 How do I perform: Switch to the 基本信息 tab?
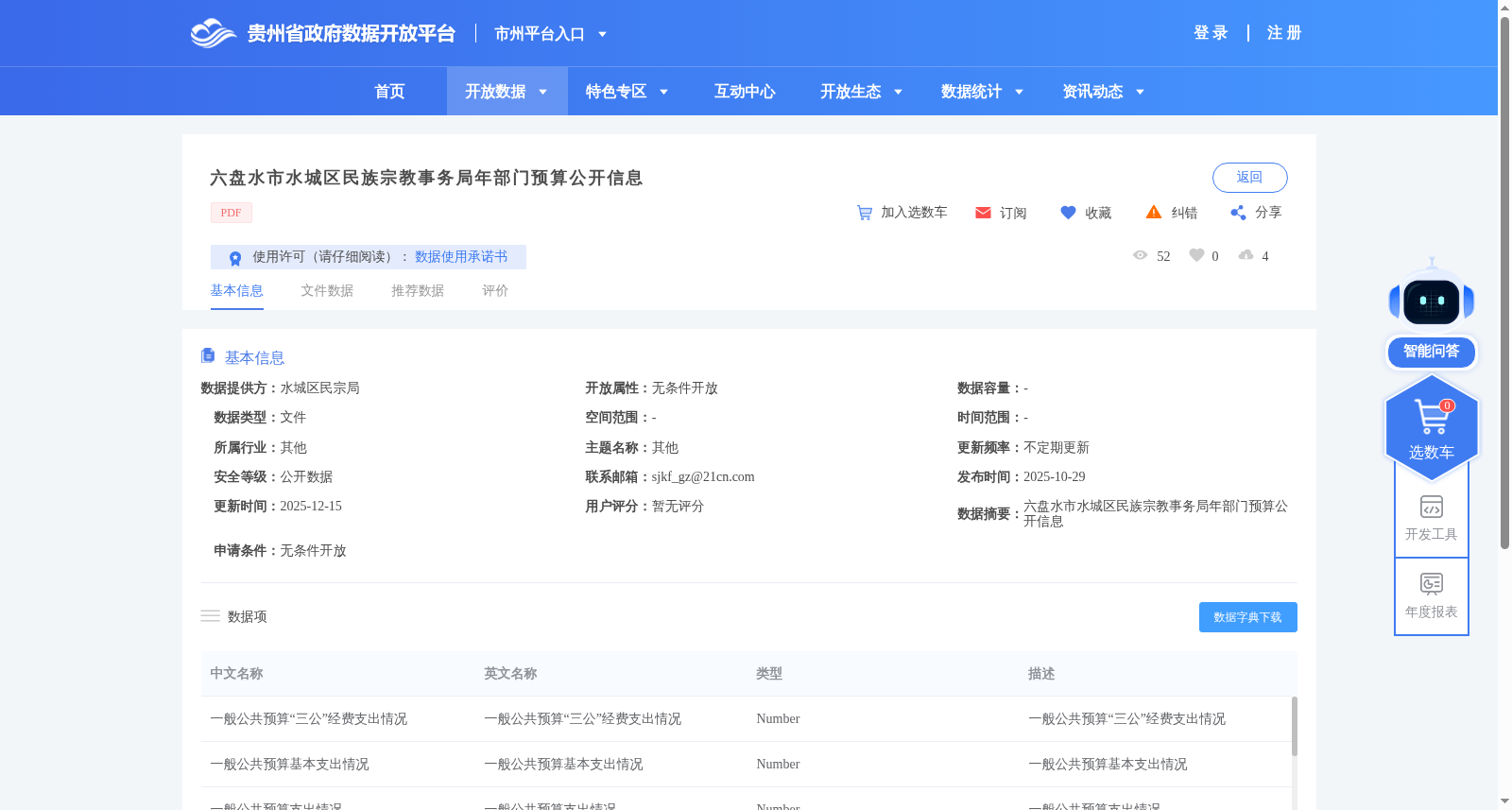click(236, 291)
